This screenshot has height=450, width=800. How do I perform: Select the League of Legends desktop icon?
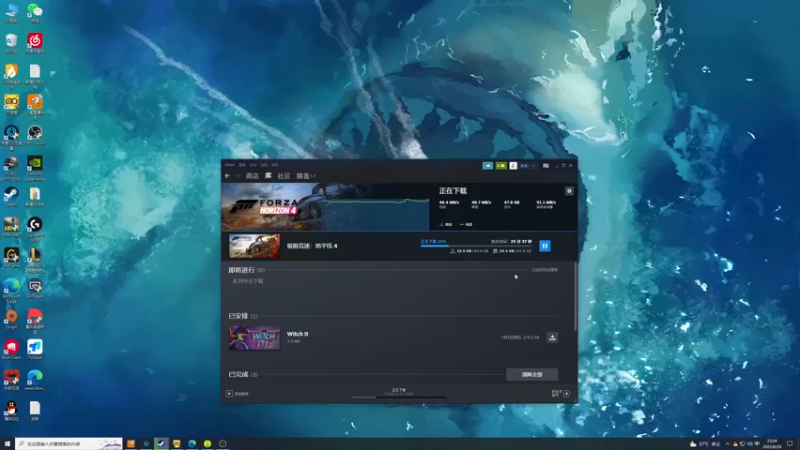pyautogui.click(x=35, y=258)
